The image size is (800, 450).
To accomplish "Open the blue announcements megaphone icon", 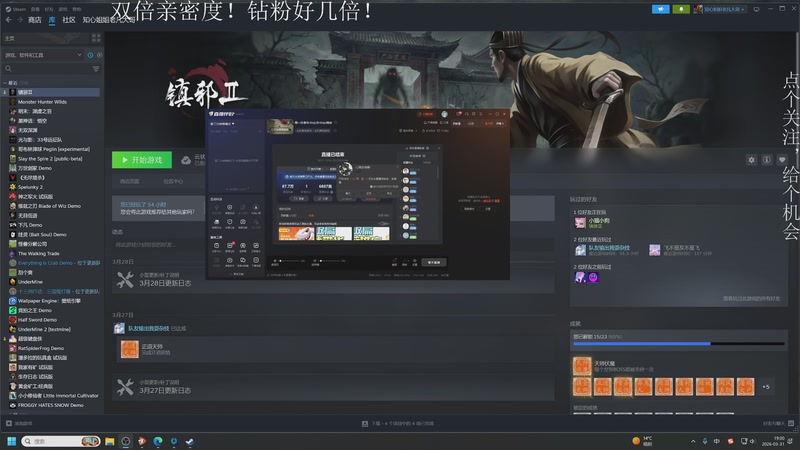I will pyautogui.click(x=660, y=9).
